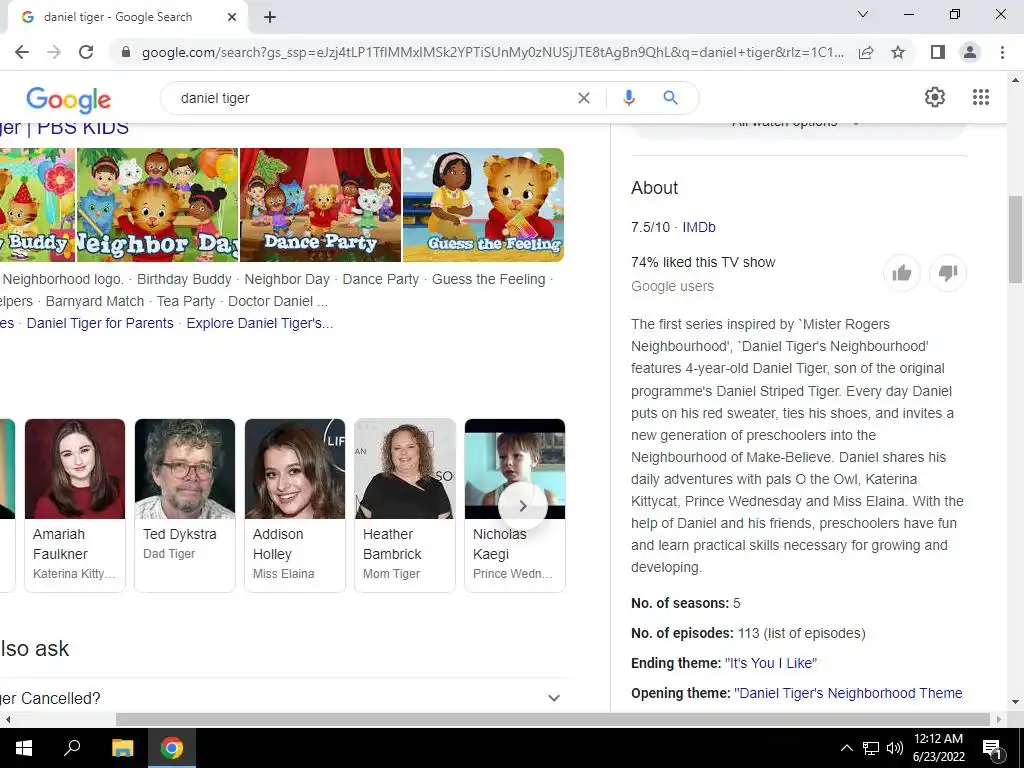Image resolution: width=1024 pixels, height=768 pixels.
Task: Start voice search with microphone
Action: point(628,98)
